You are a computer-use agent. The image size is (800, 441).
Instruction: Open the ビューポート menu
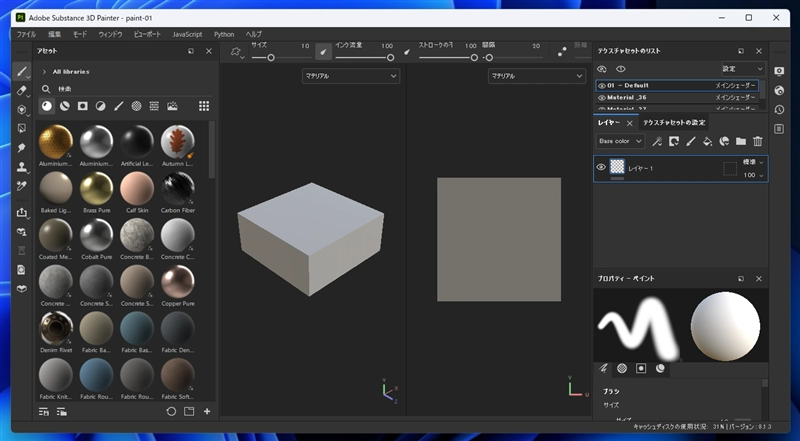pyautogui.click(x=147, y=34)
